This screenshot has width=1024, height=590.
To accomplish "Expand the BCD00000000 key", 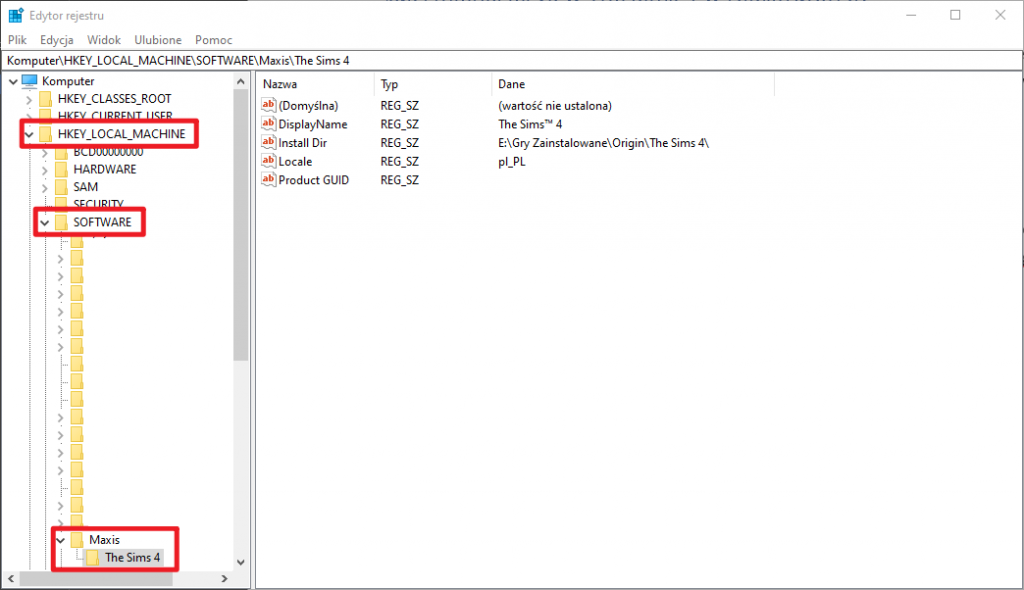I will (44, 152).
